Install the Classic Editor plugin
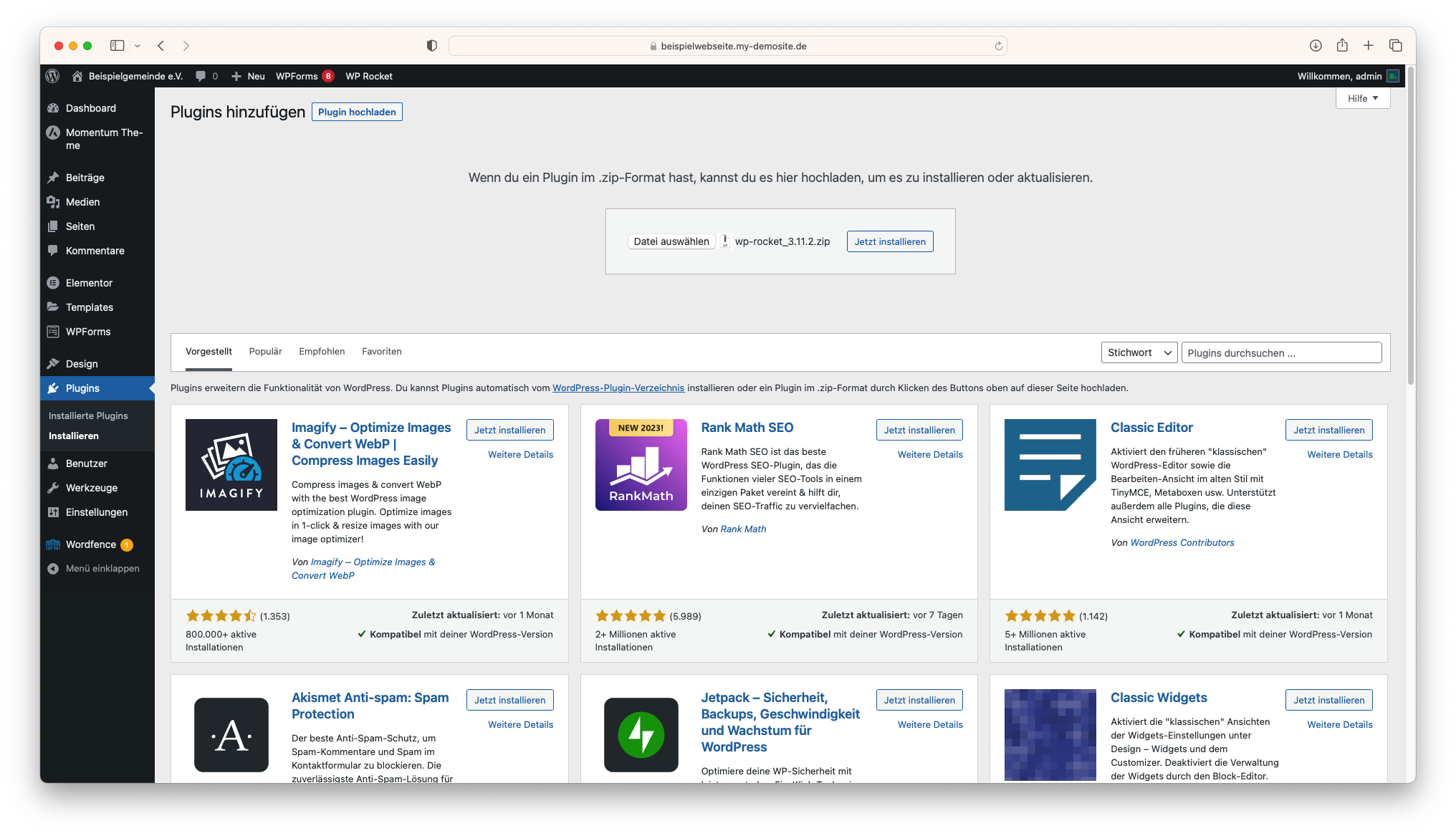This screenshot has height=836, width=1456. click(1329, 430)
